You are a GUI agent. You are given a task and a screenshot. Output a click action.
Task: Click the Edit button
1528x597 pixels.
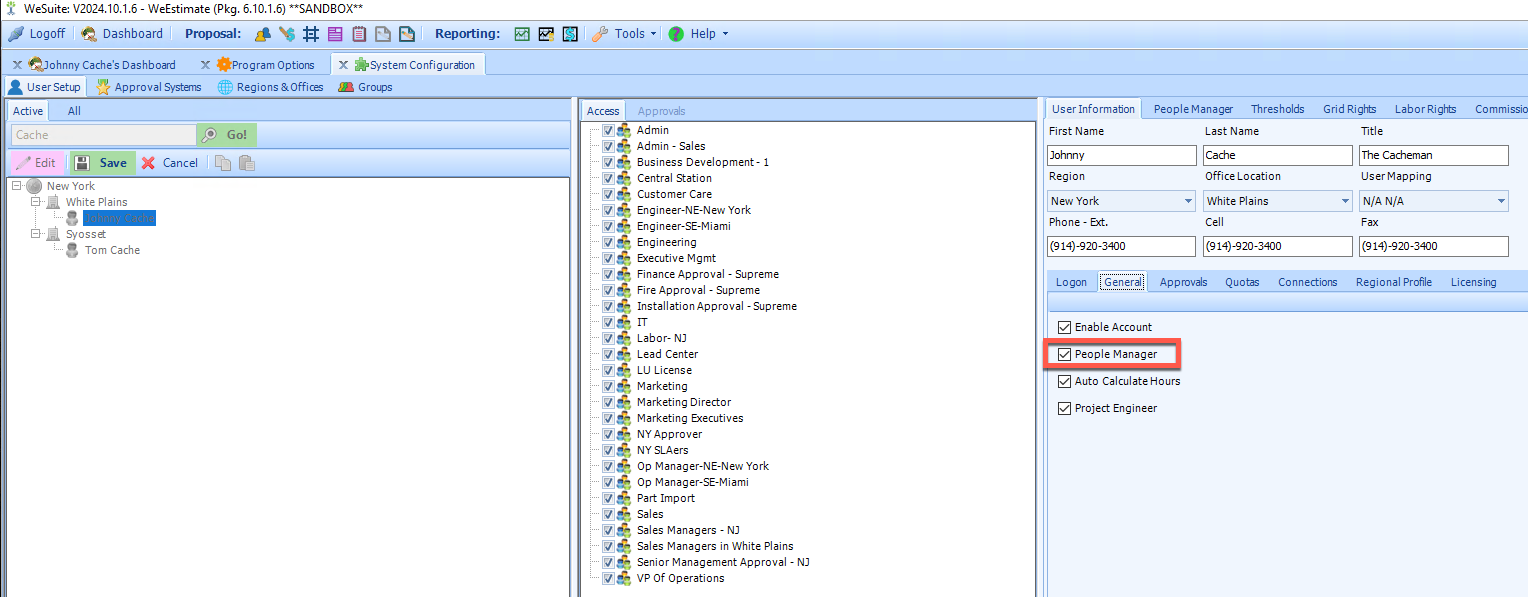click(x=37, y=163)
